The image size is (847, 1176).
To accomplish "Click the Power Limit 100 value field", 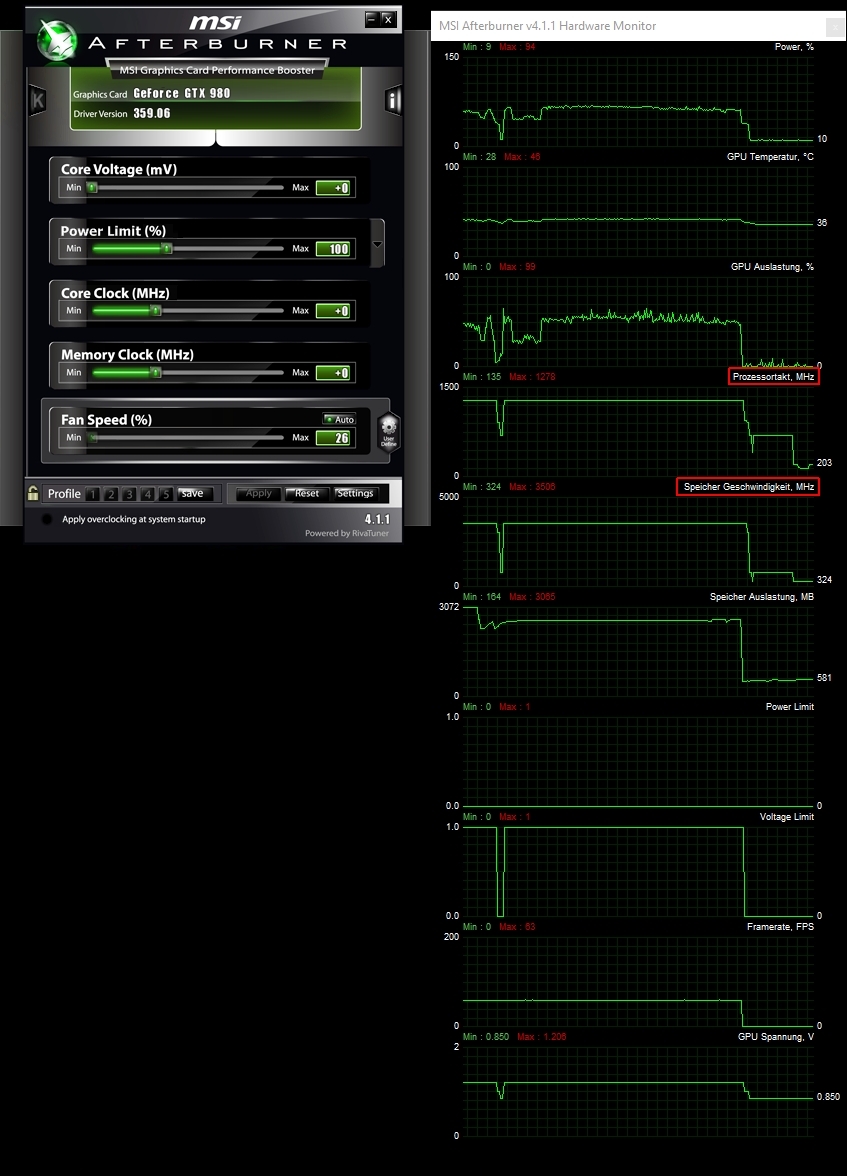I will pyautogui.click(x=333, y=249).
